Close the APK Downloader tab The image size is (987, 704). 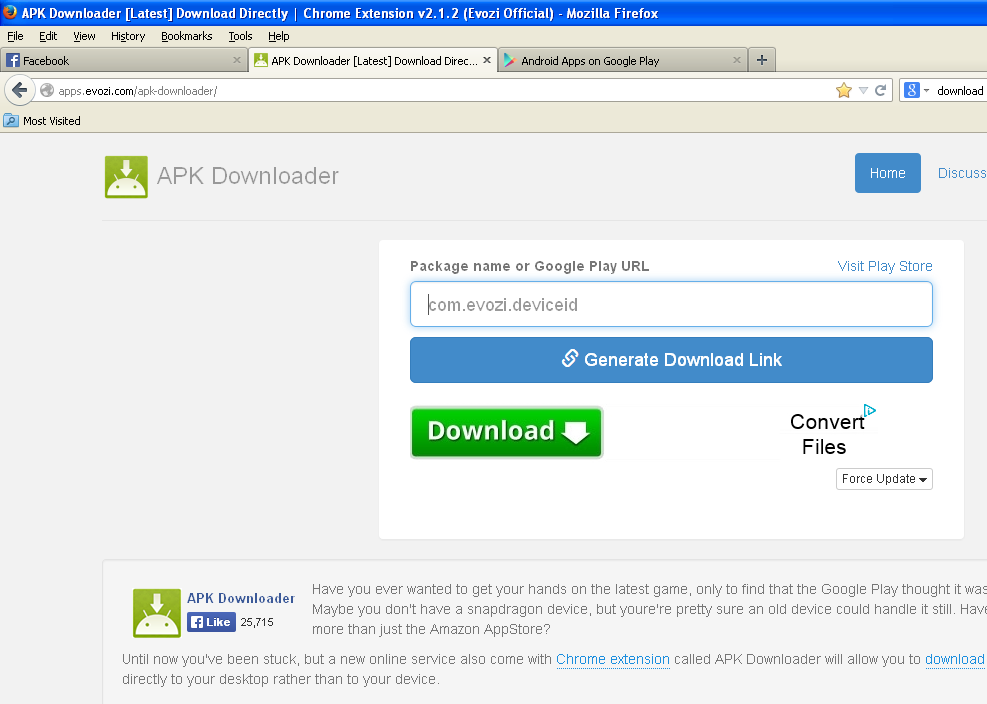pos(487,60)
